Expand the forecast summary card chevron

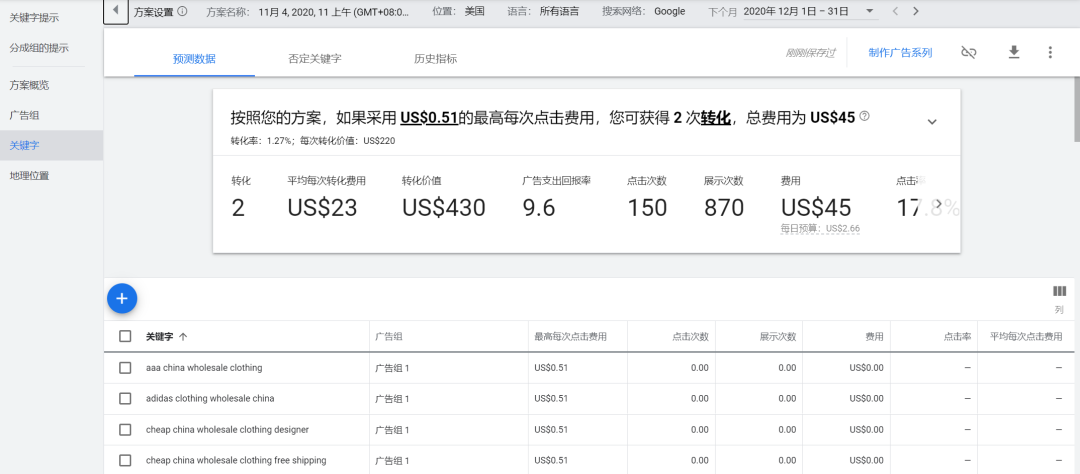pyautogui.click(x=932, y=121)
